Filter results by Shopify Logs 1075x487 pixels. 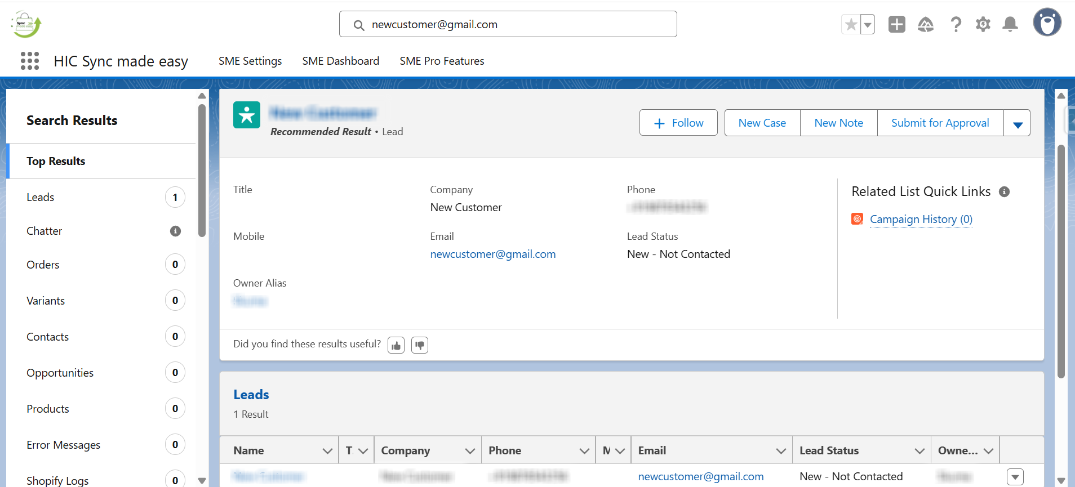(101, 481)
